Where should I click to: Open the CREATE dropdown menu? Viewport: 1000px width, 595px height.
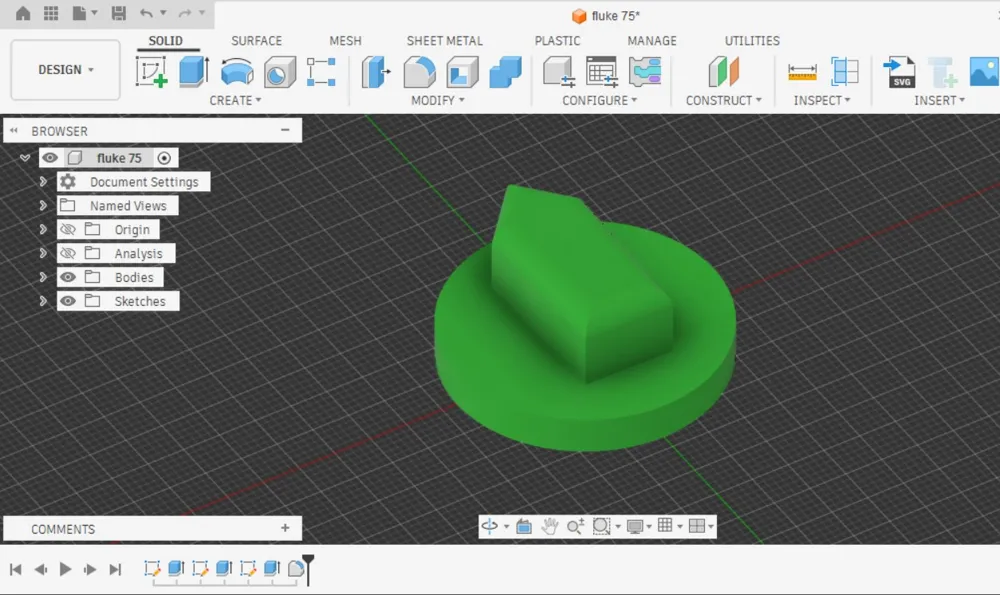point(235,100)
